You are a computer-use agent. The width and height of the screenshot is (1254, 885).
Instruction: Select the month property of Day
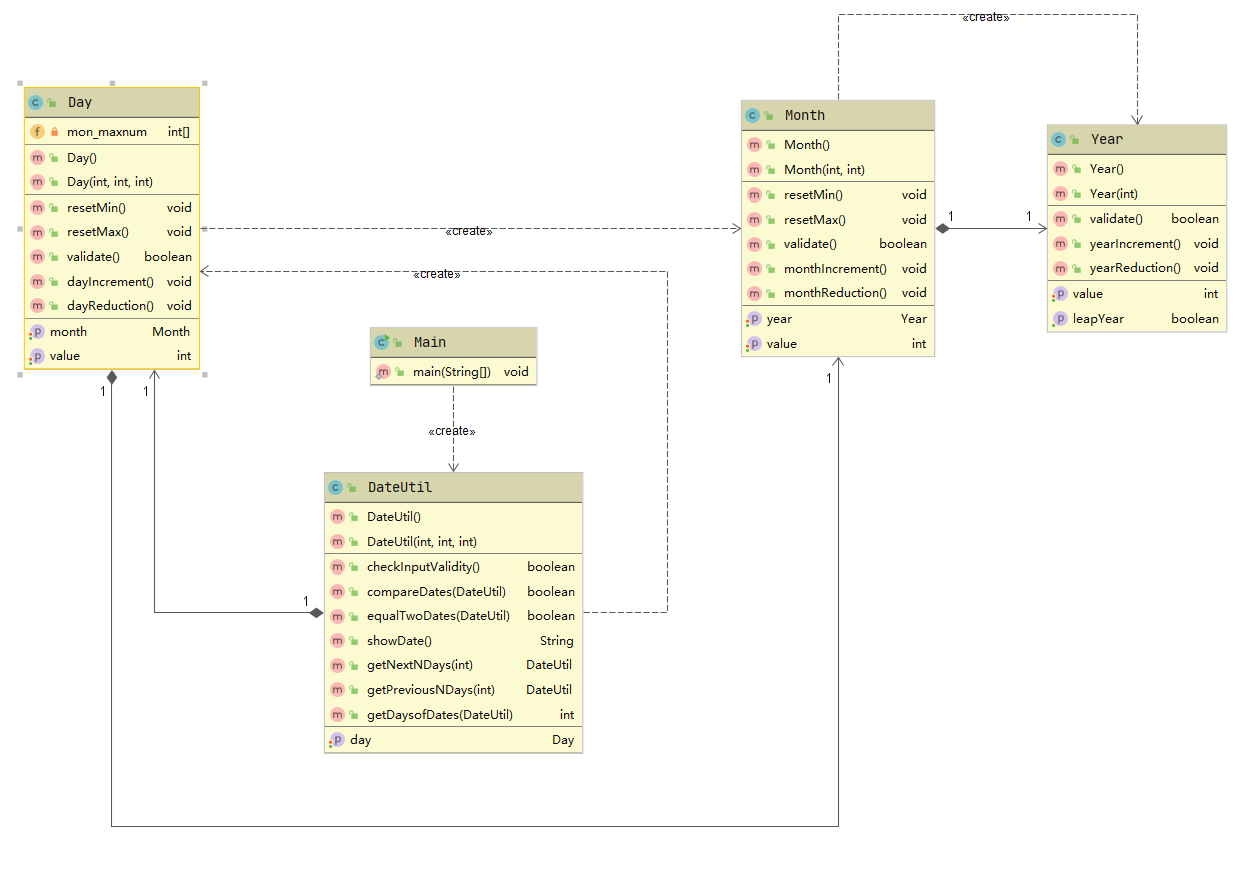click(x=111, y=331)
